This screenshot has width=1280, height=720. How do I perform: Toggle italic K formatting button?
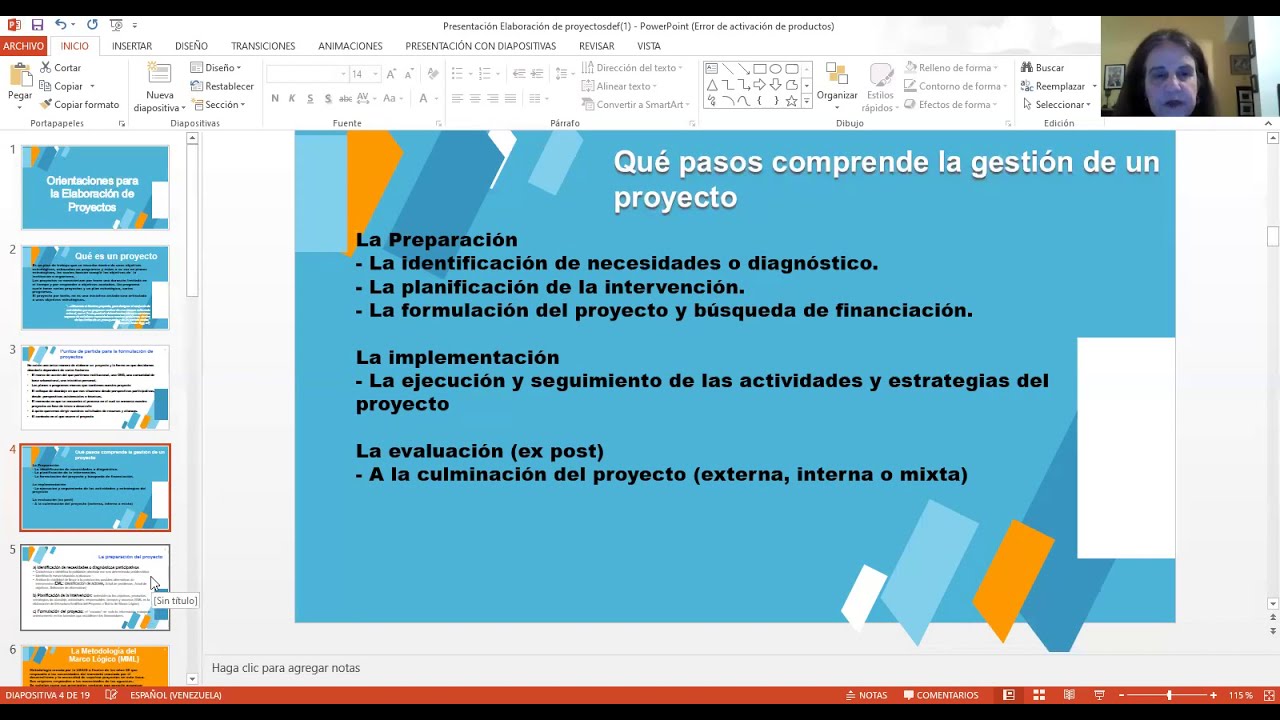click(x=292, y=98)
